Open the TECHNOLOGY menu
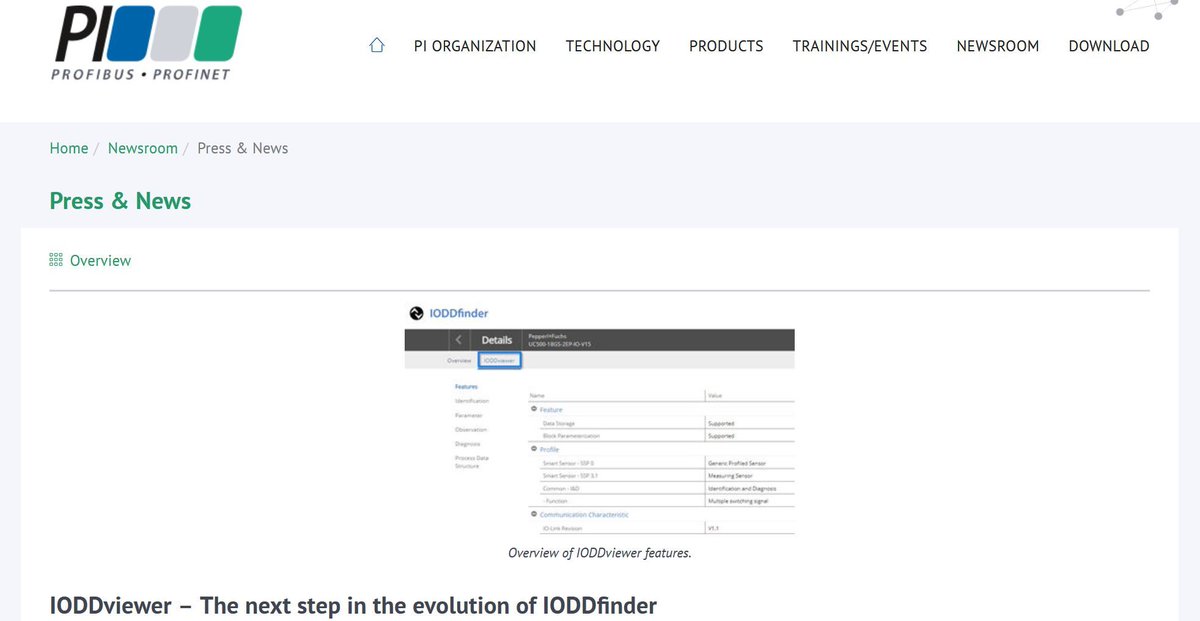This screenshot has height=621, width=1200. point(612,46)
